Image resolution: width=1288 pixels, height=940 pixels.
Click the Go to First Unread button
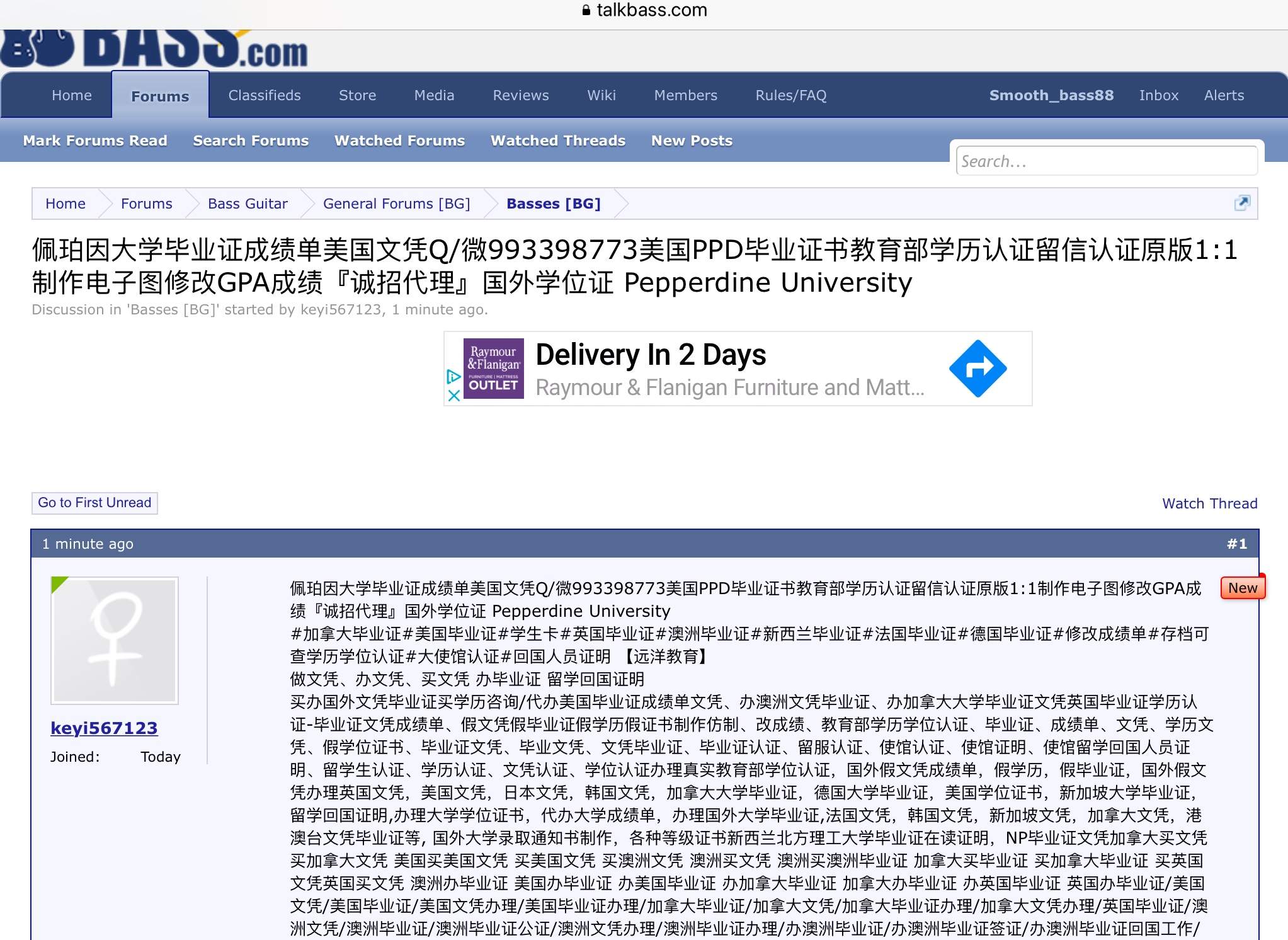tap(94, 503)
